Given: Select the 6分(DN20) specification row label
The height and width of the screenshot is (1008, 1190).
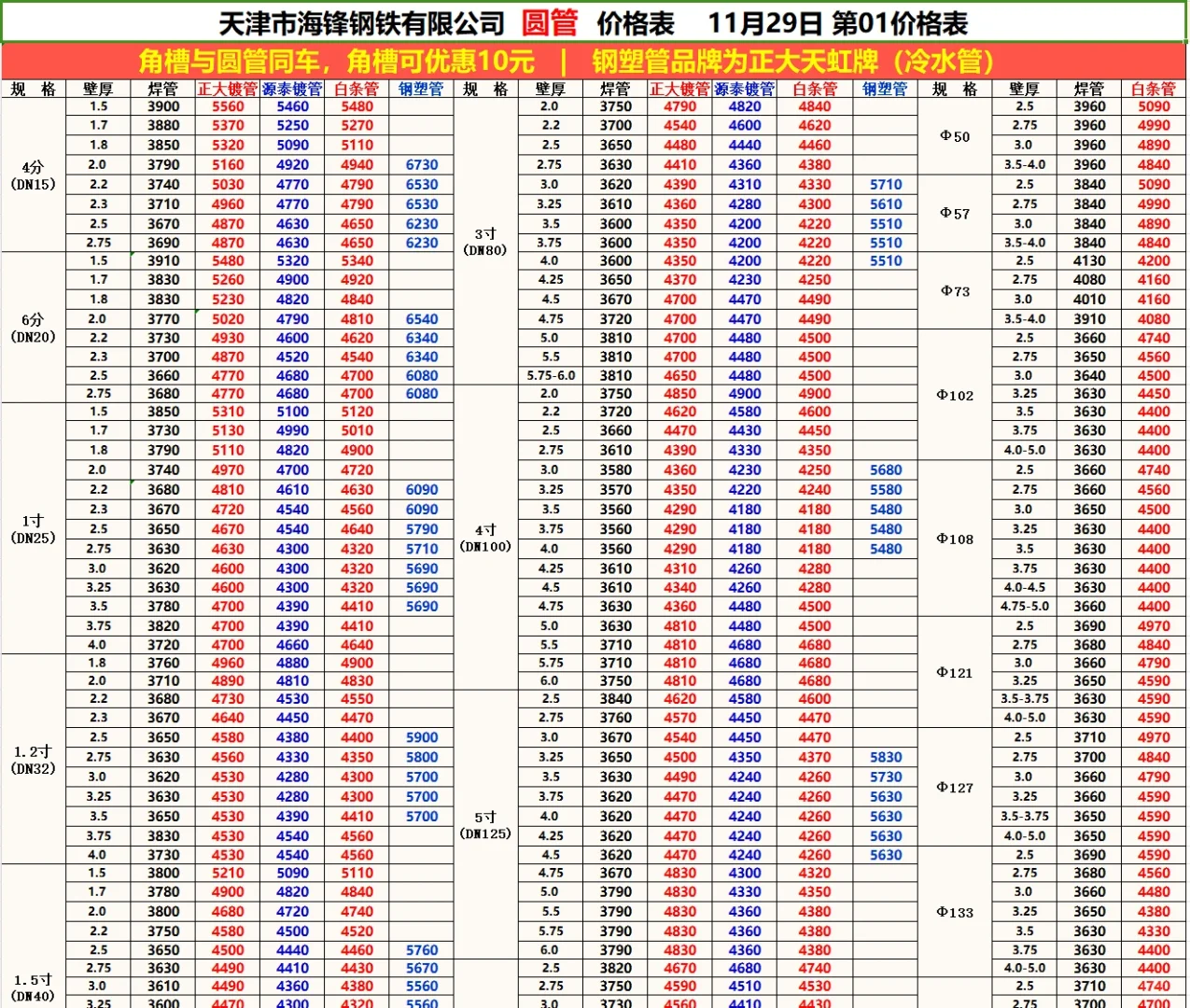Looking at the screenshot, I should [x=33, y=328].
